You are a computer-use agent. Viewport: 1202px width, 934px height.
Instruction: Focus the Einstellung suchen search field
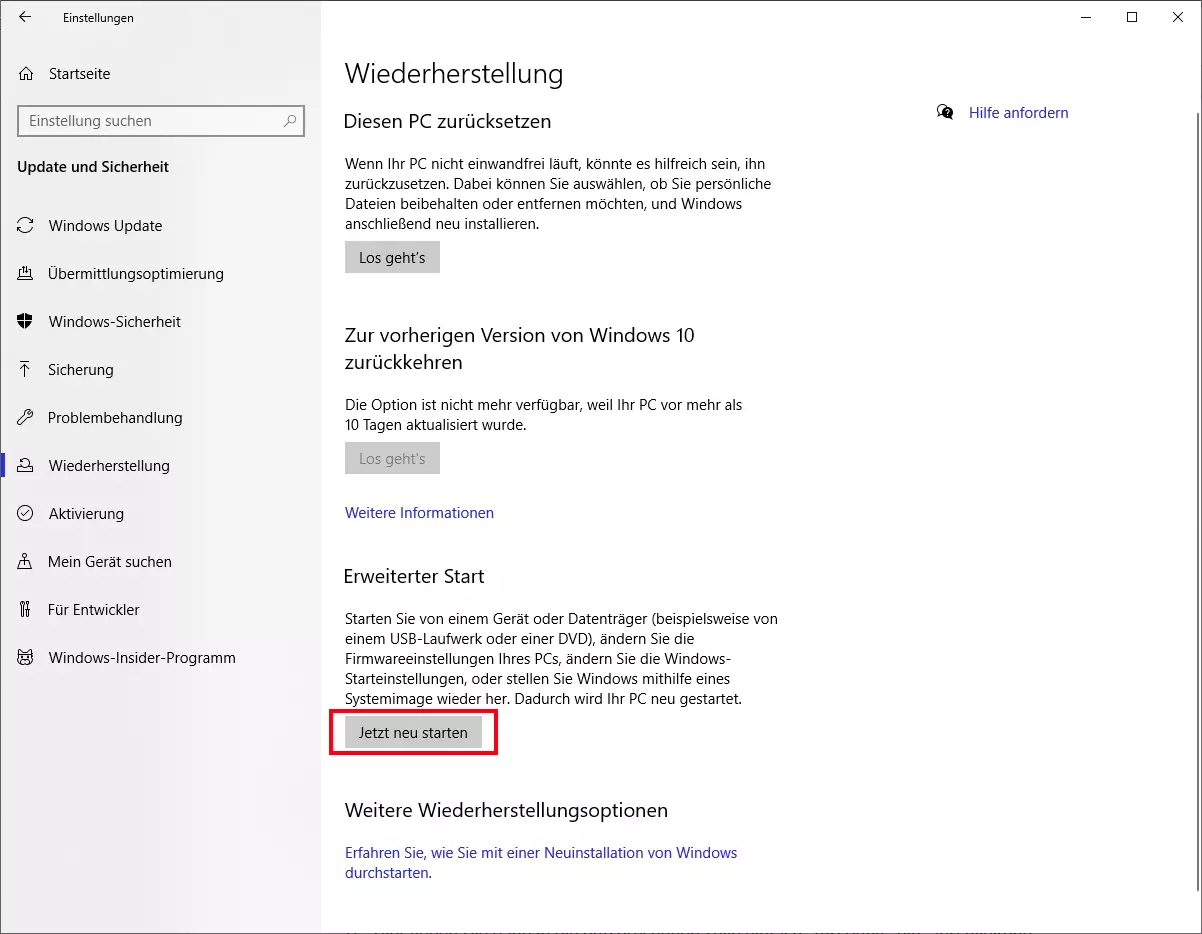pos(161,121)
